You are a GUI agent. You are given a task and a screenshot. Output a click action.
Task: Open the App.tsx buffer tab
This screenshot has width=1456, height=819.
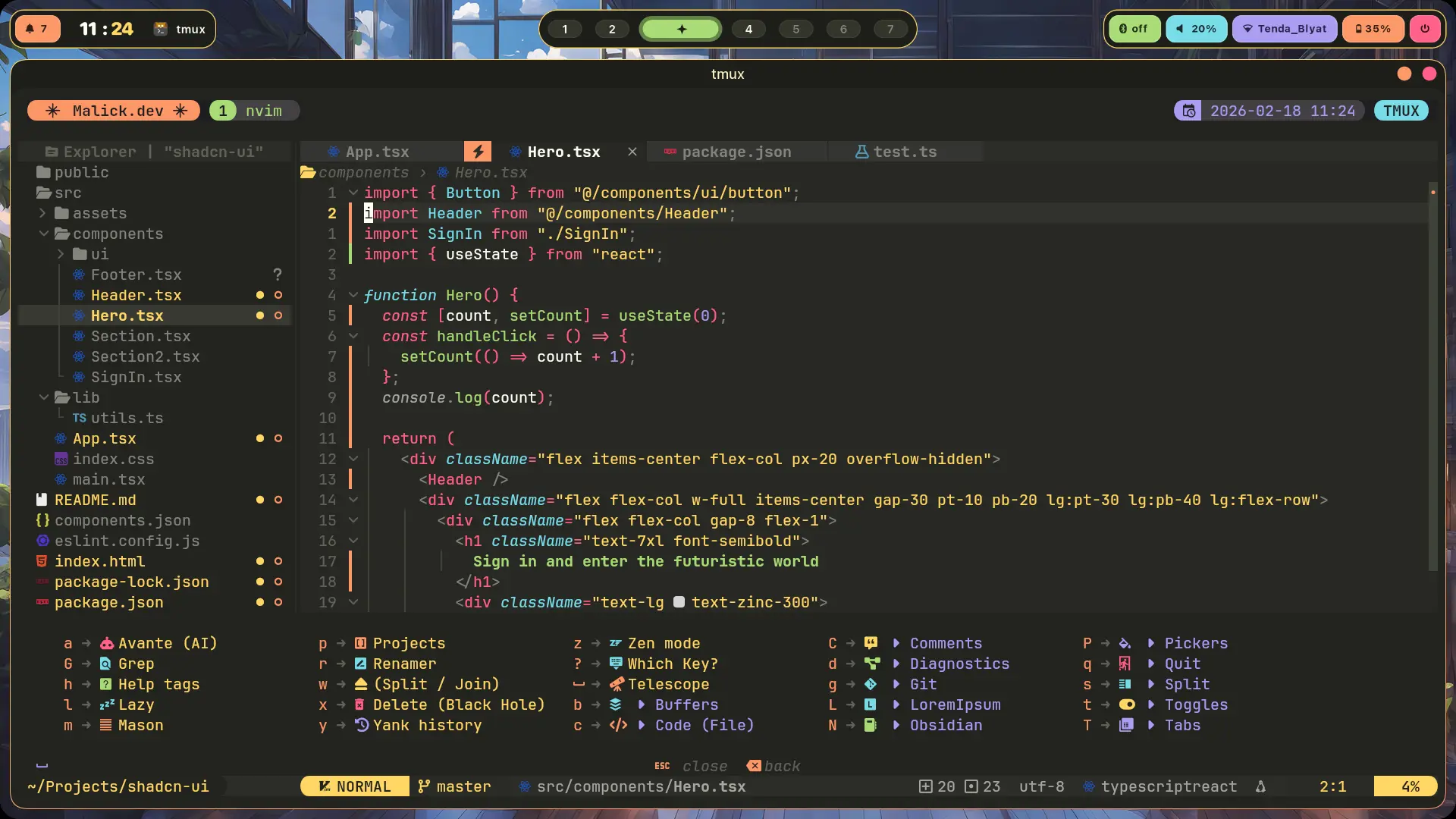(x=377, y=152)
